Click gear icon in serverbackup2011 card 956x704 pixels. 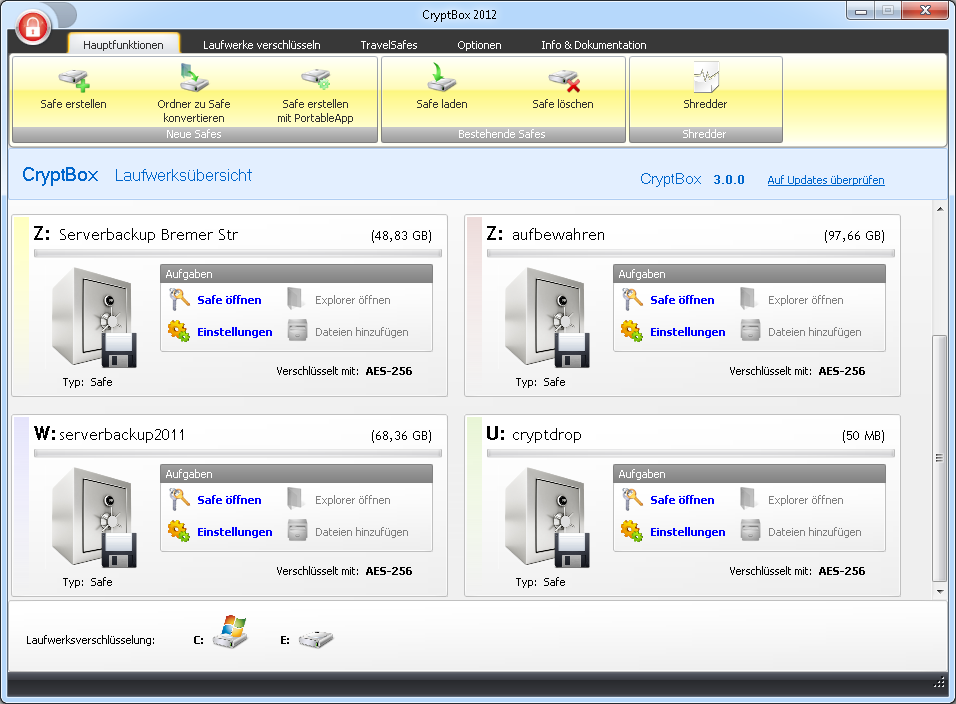point(179,531)
